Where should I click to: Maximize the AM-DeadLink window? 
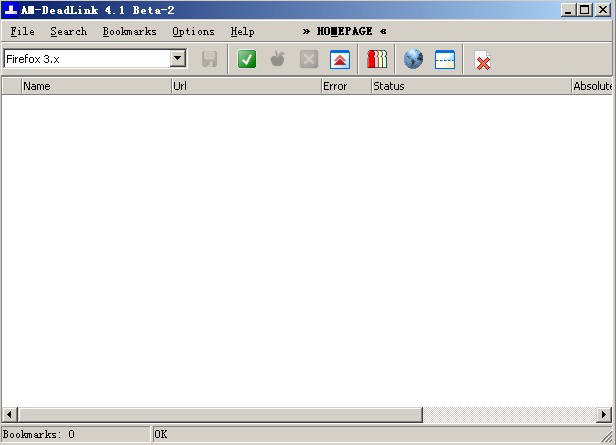pyautogui.click(x=585, y=10)
